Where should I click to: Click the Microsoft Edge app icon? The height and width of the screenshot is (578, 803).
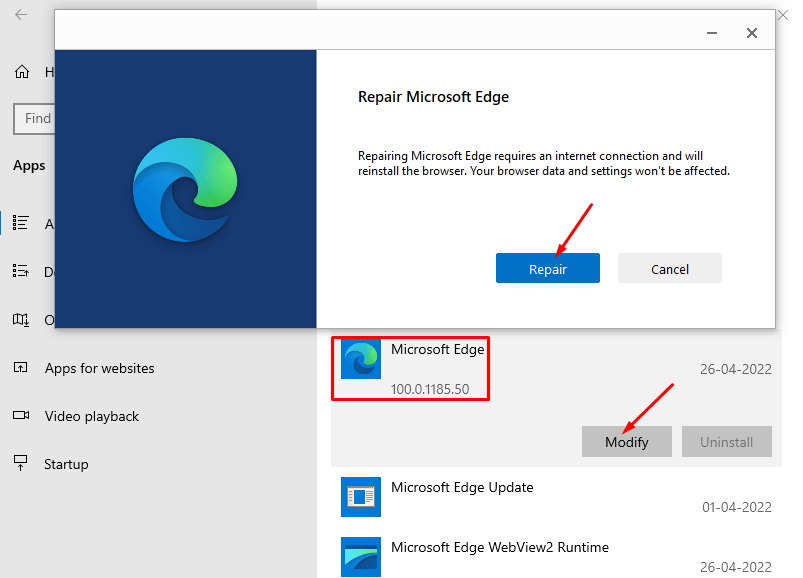coord(360,357)
